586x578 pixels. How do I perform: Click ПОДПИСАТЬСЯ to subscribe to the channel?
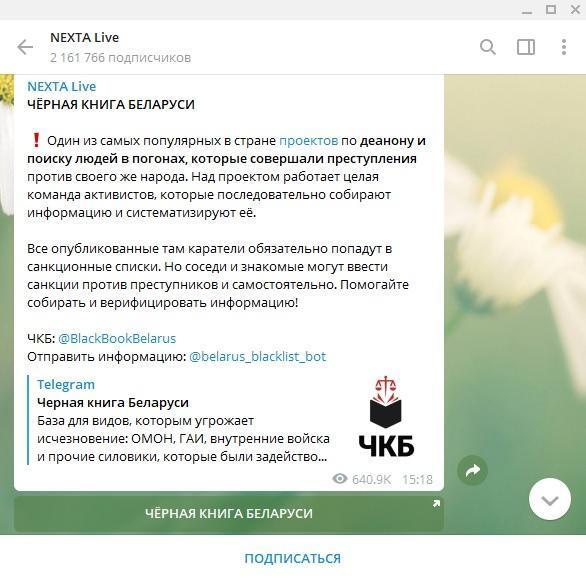[293, 559]
